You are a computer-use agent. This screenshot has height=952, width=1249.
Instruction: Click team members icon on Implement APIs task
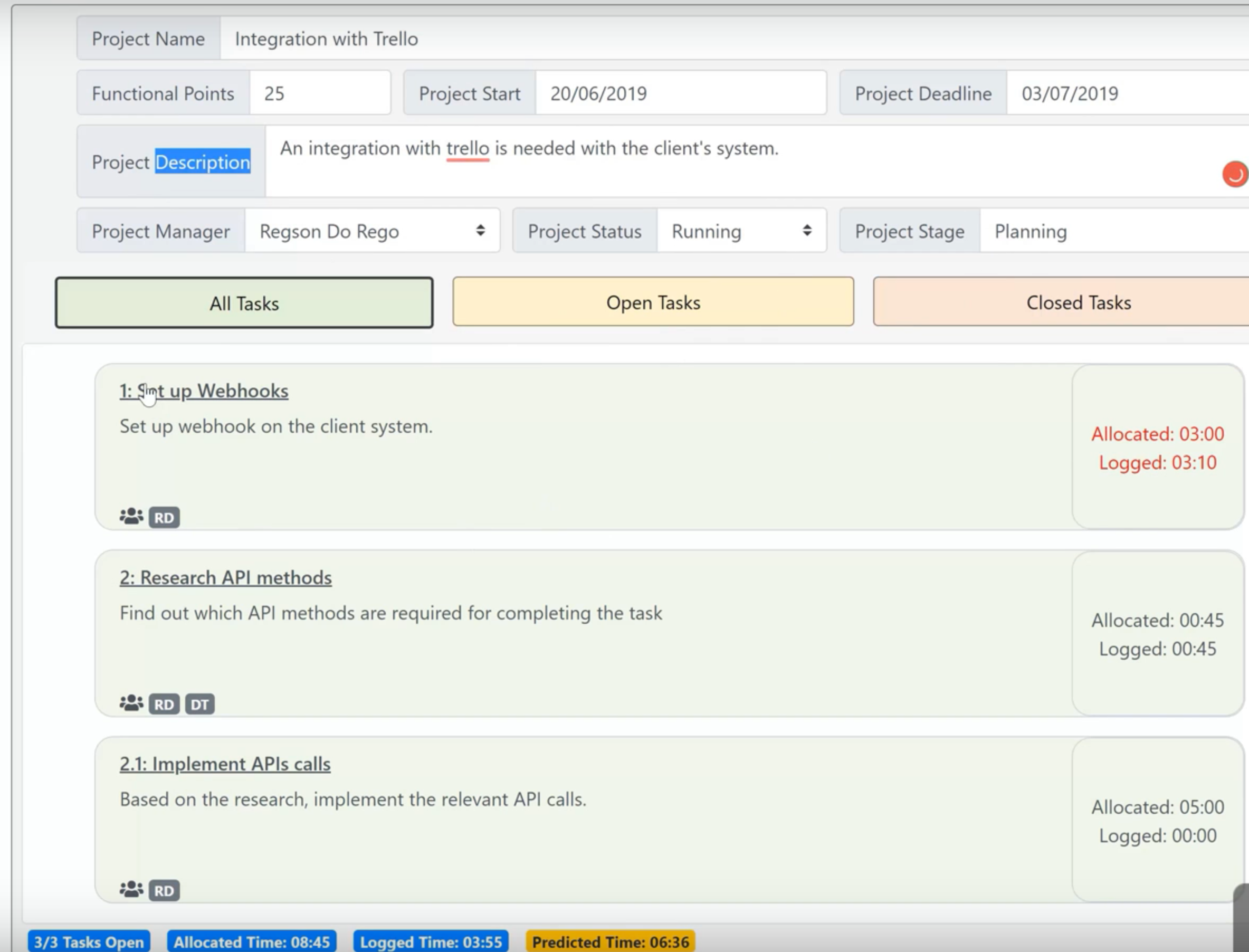coord(131,890)
